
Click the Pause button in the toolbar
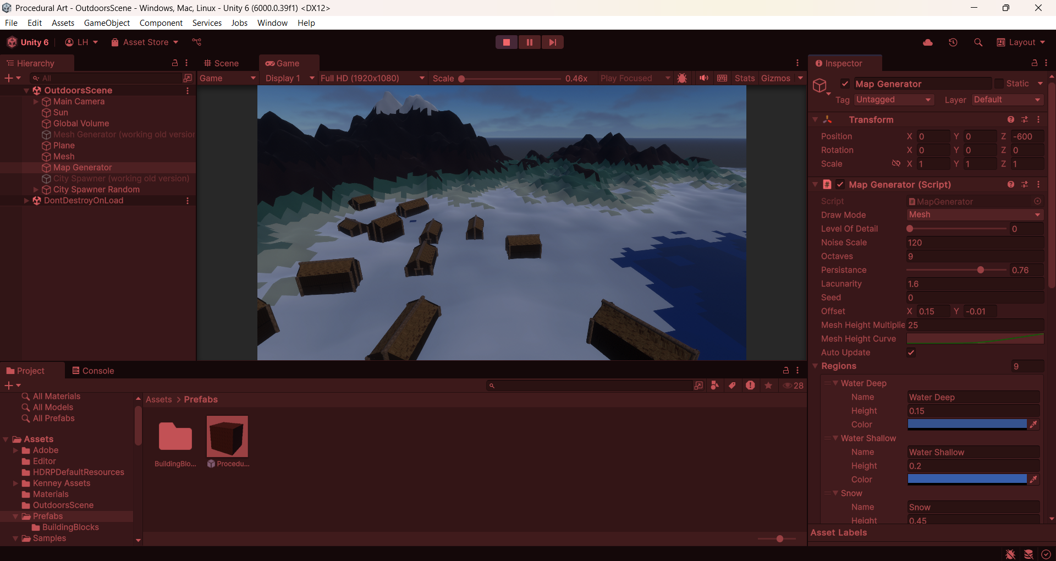tap(529, 42)
